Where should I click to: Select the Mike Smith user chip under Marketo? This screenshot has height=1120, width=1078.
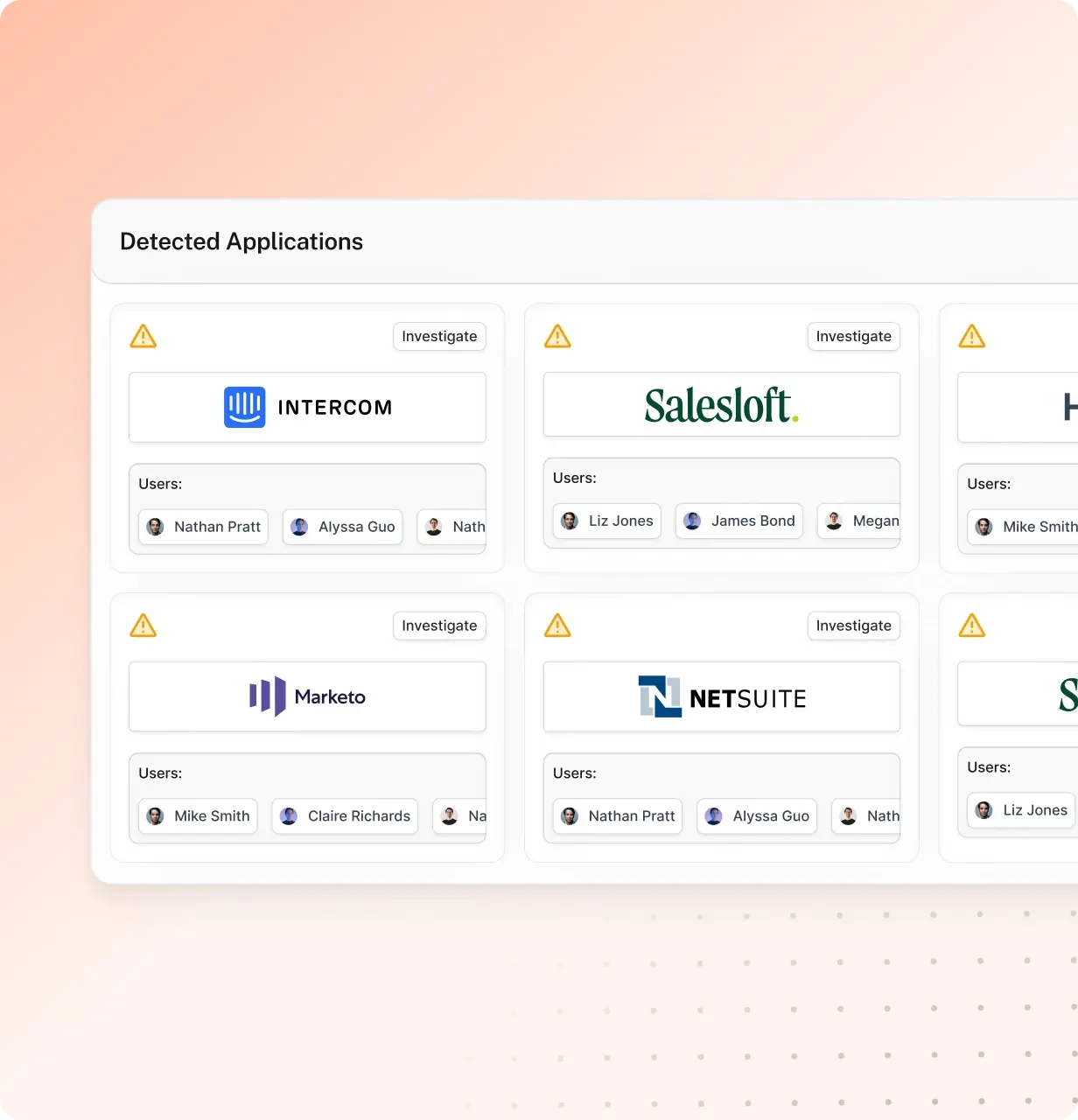tap(199, 816)
